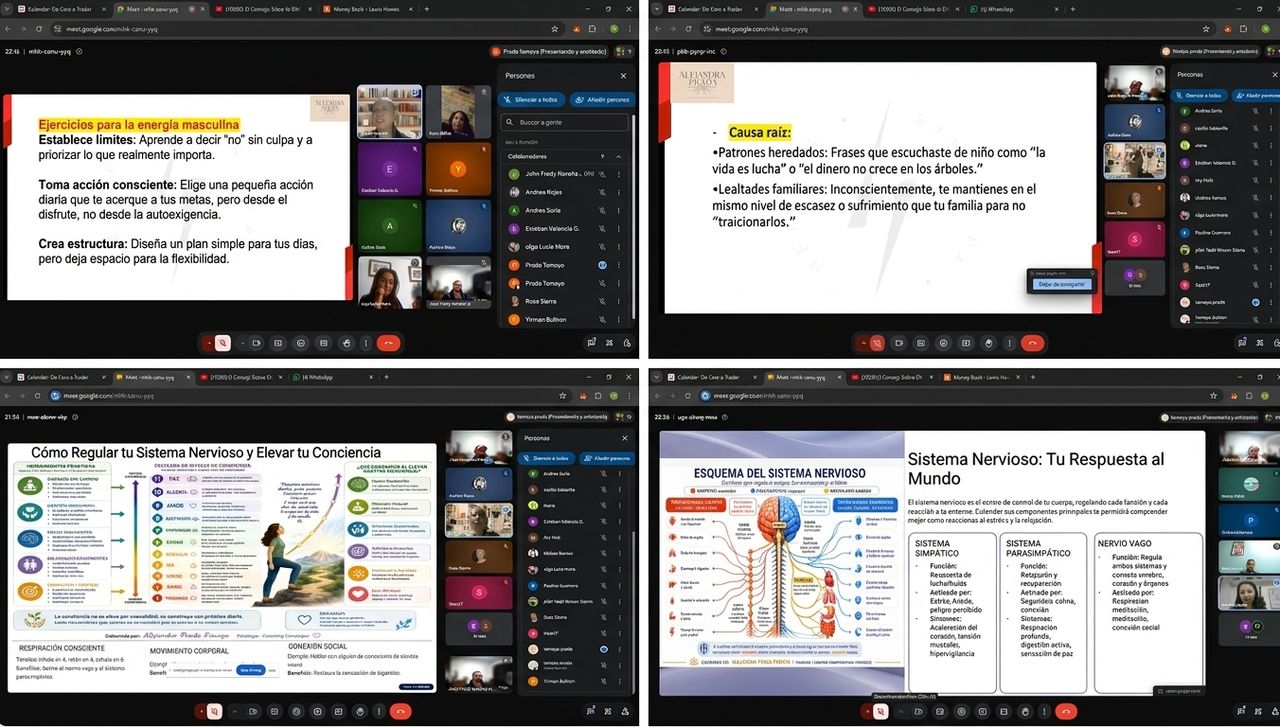Switch to WhatsApp tab in Causa raíz window
This screenshot has height=727, width=1280.
click(1003, 9)
